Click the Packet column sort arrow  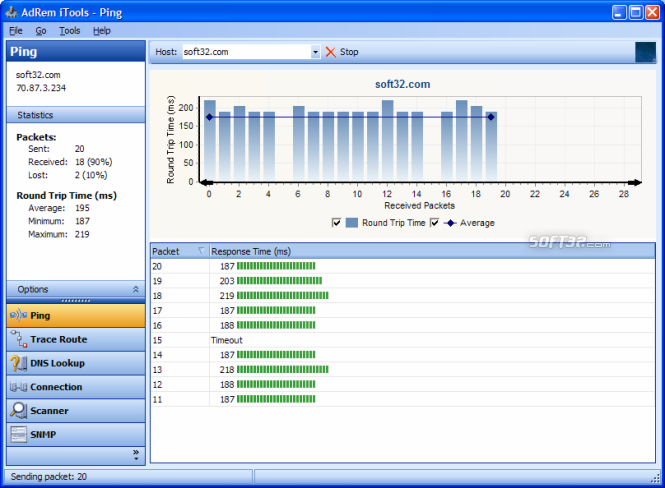pyautogui.click(x=201, y=251)
